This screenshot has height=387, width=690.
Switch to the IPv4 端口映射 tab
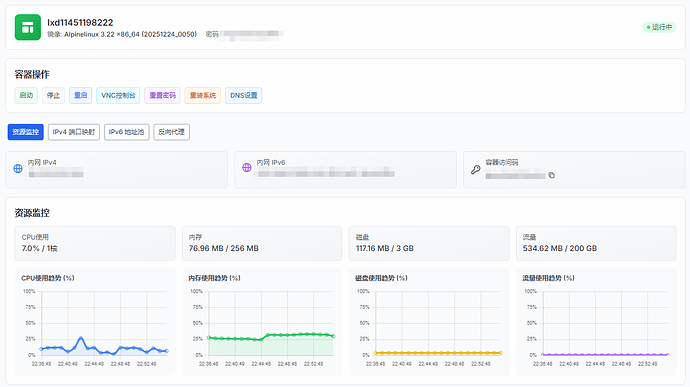tap(74, 132)
